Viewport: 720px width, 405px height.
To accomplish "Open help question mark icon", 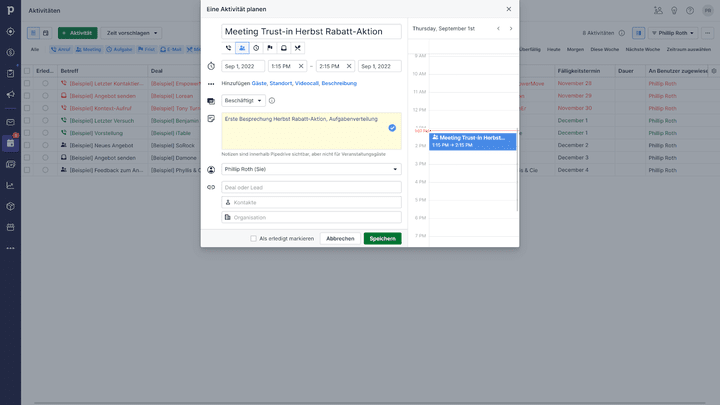I will [x=690, y=10].
